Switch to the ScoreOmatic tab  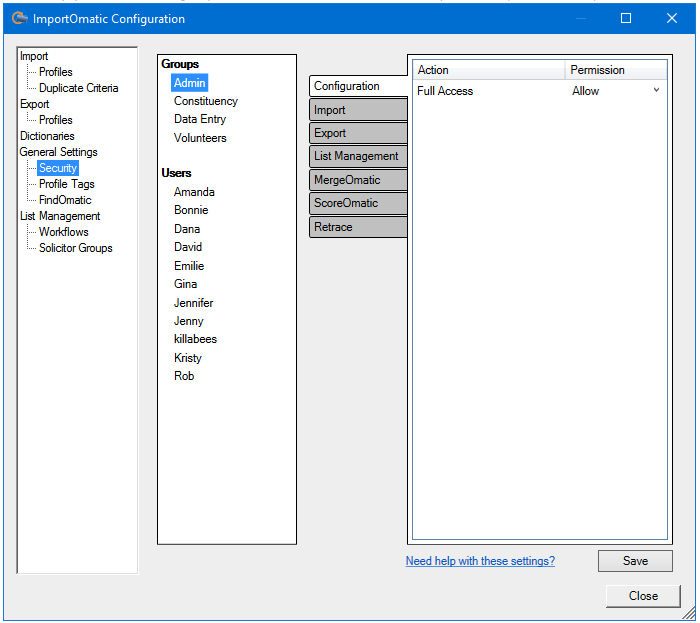point(358,203)
